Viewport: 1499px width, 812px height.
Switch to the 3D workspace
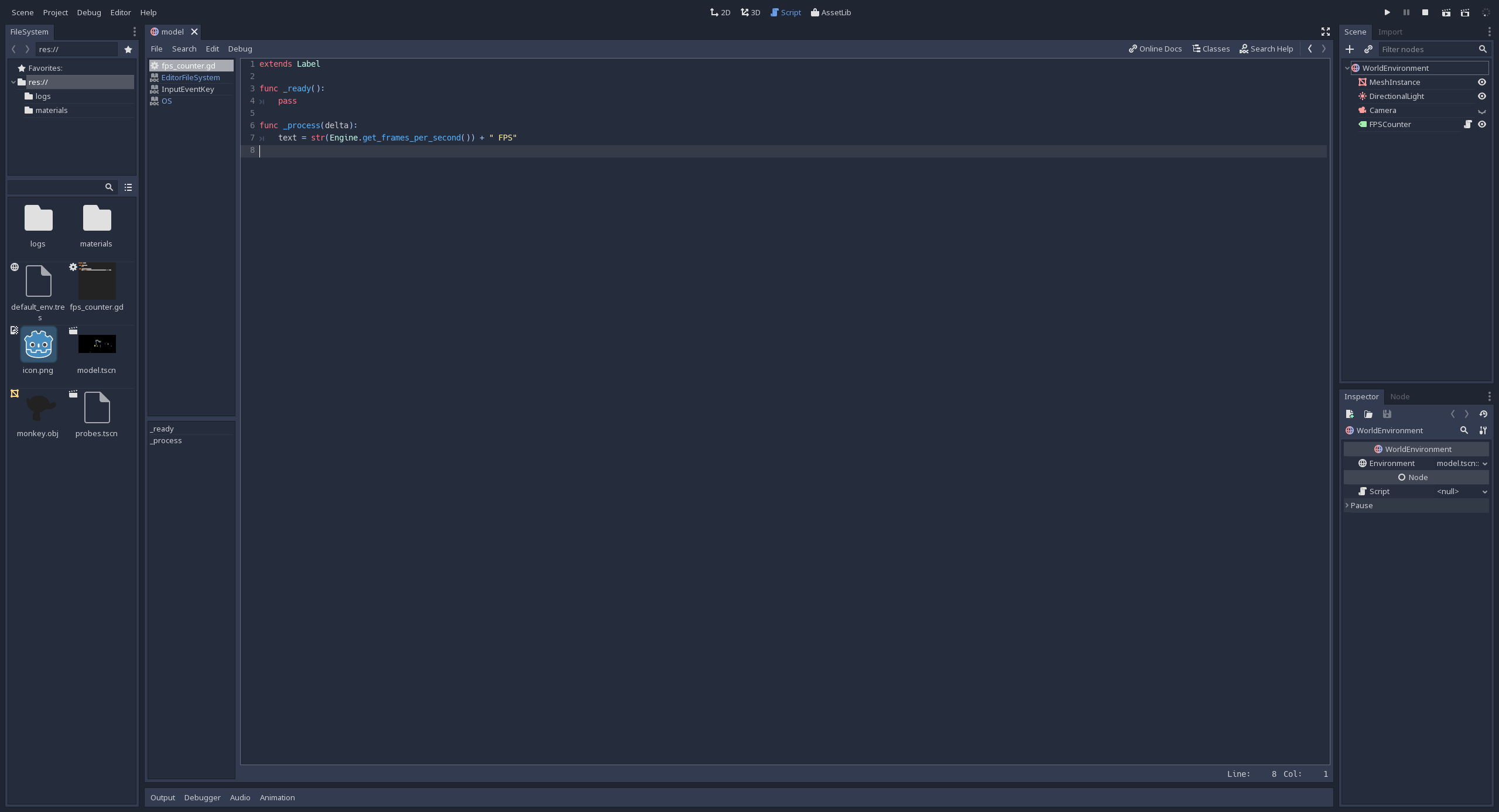coord(749,12)
